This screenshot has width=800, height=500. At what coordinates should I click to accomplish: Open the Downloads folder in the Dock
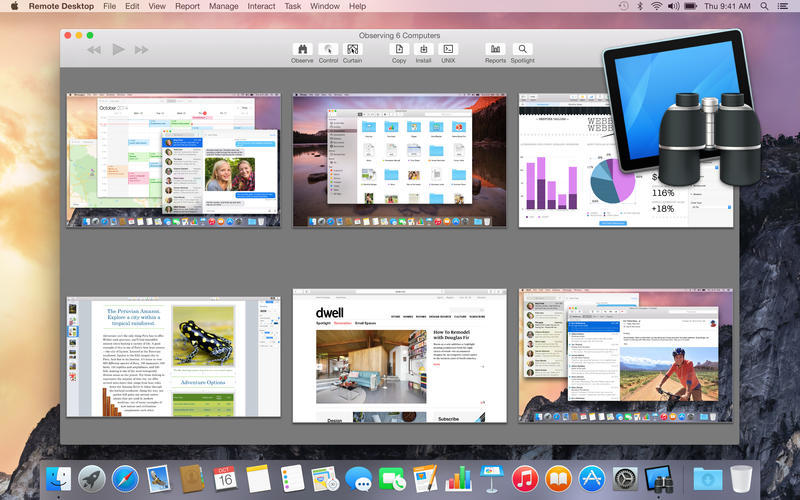click(708, 479)
